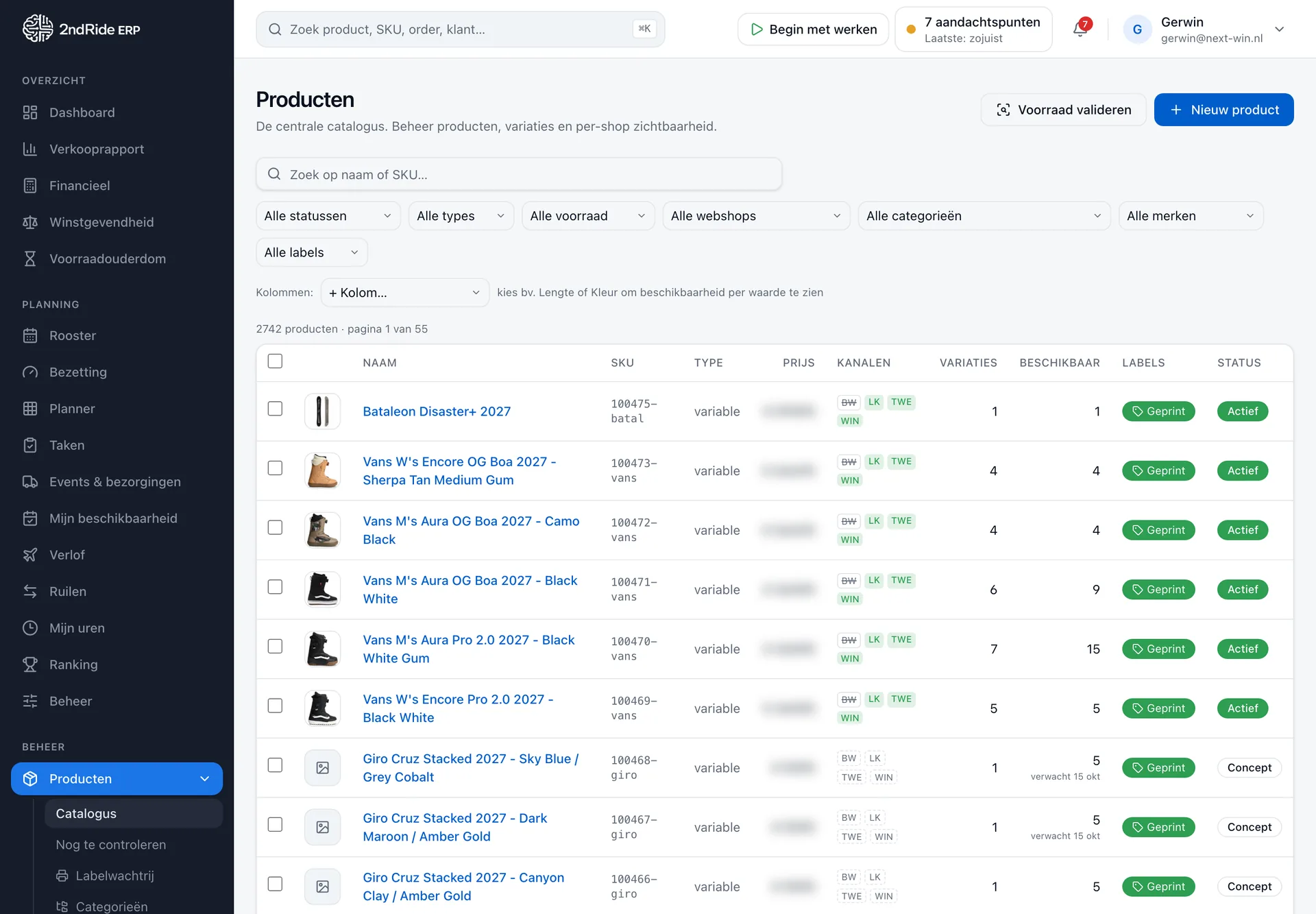Click the Taken clipboard icon
Screen dimensions: 1316x914
pos(30,445)
